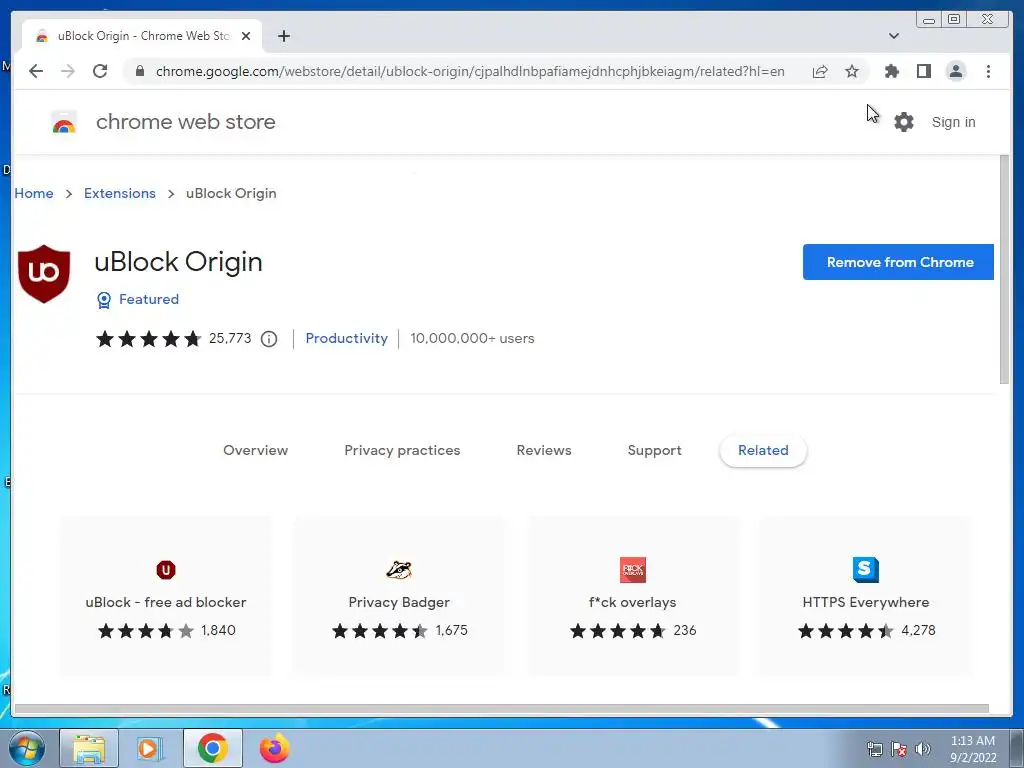Click the 25,773 ratings count

pyautogui.click(x=230, y=338)
